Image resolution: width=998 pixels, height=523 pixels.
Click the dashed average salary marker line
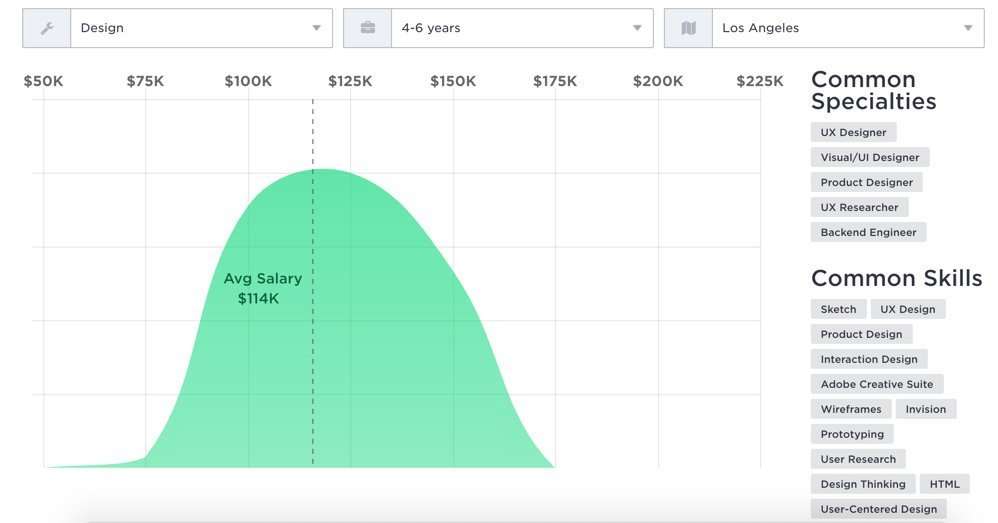click(x=313, y=283)
